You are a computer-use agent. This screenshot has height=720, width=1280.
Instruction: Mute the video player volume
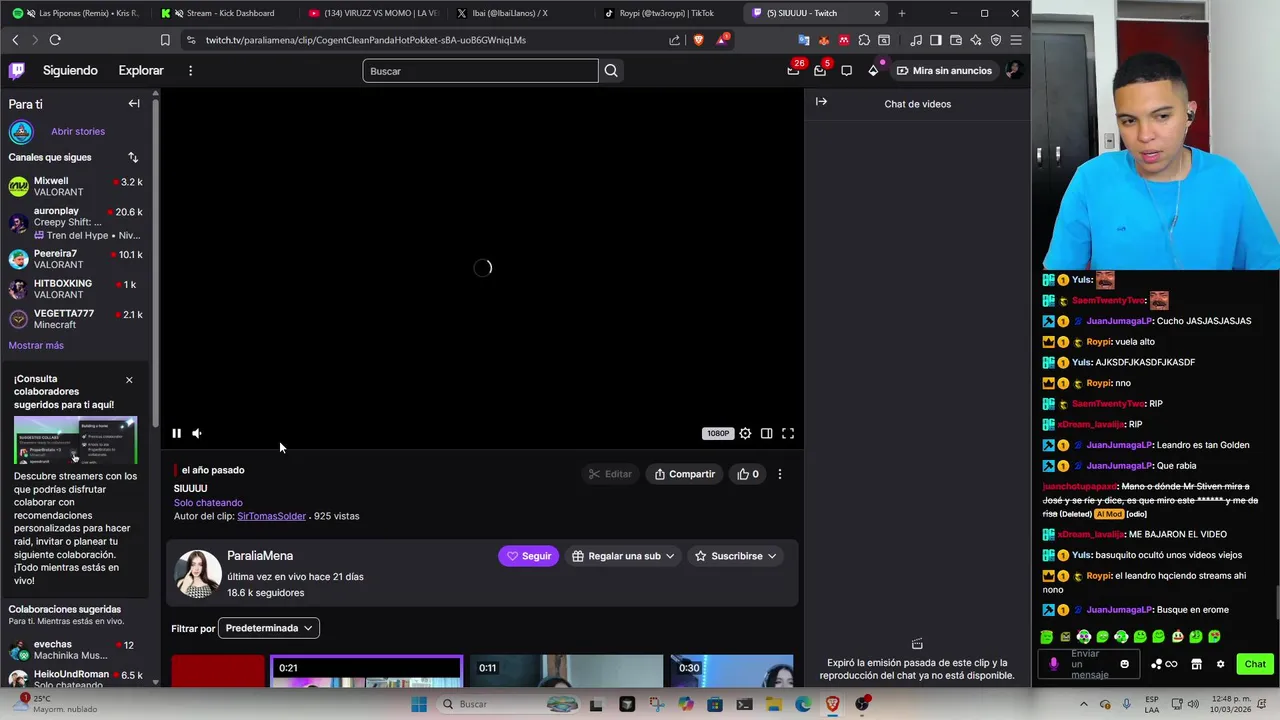point(197,433)
